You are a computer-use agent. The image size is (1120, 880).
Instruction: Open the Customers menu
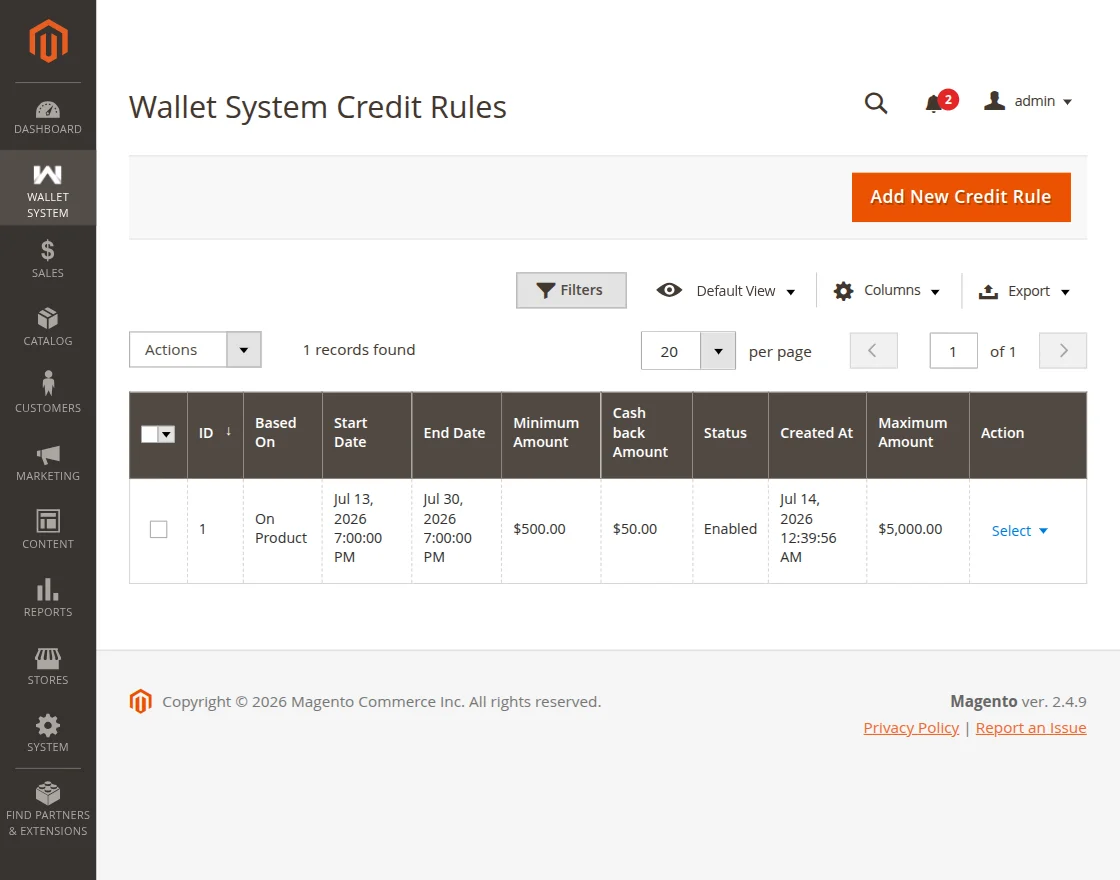48,394
